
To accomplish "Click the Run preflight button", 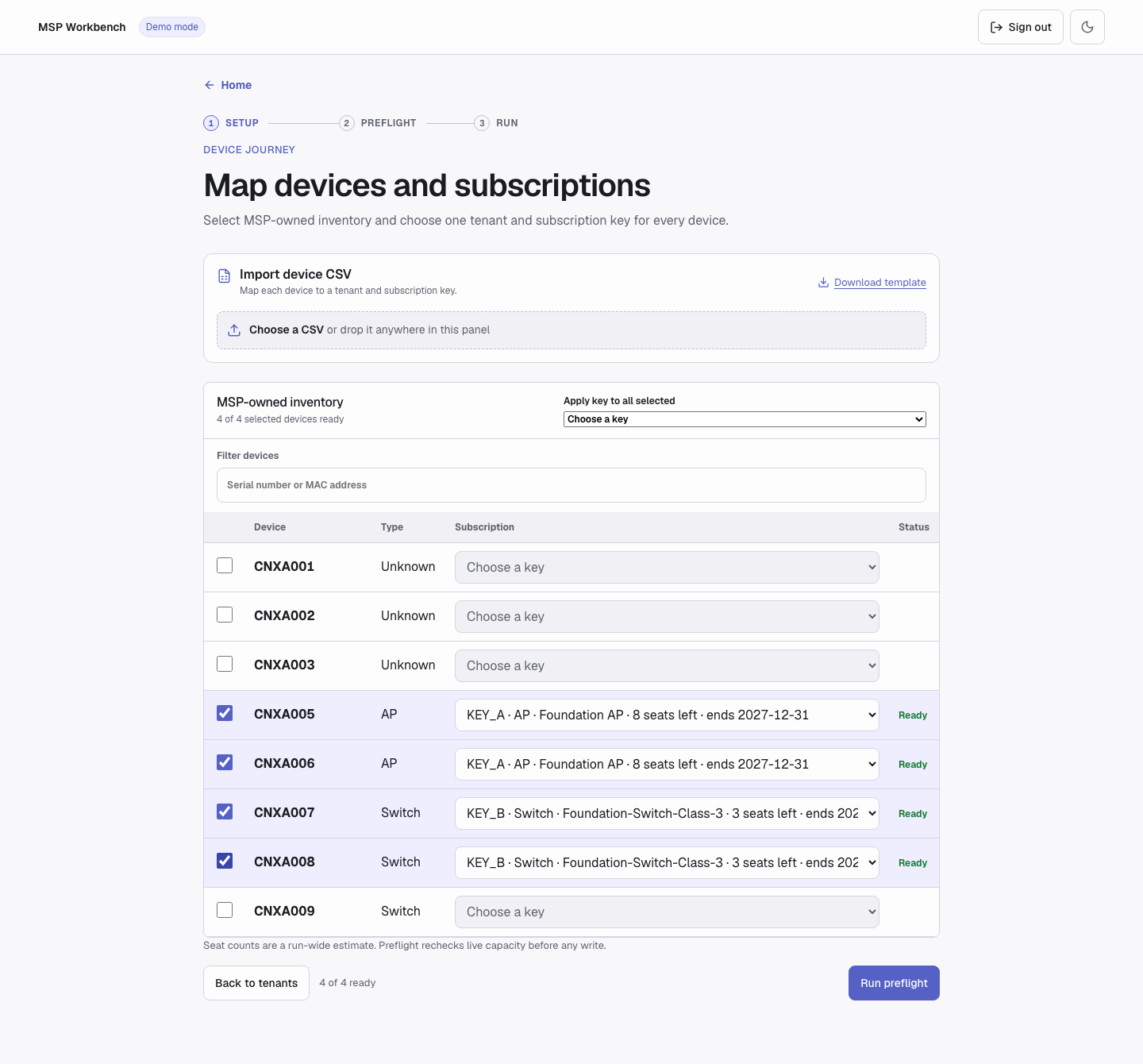I will coord(894,983).
